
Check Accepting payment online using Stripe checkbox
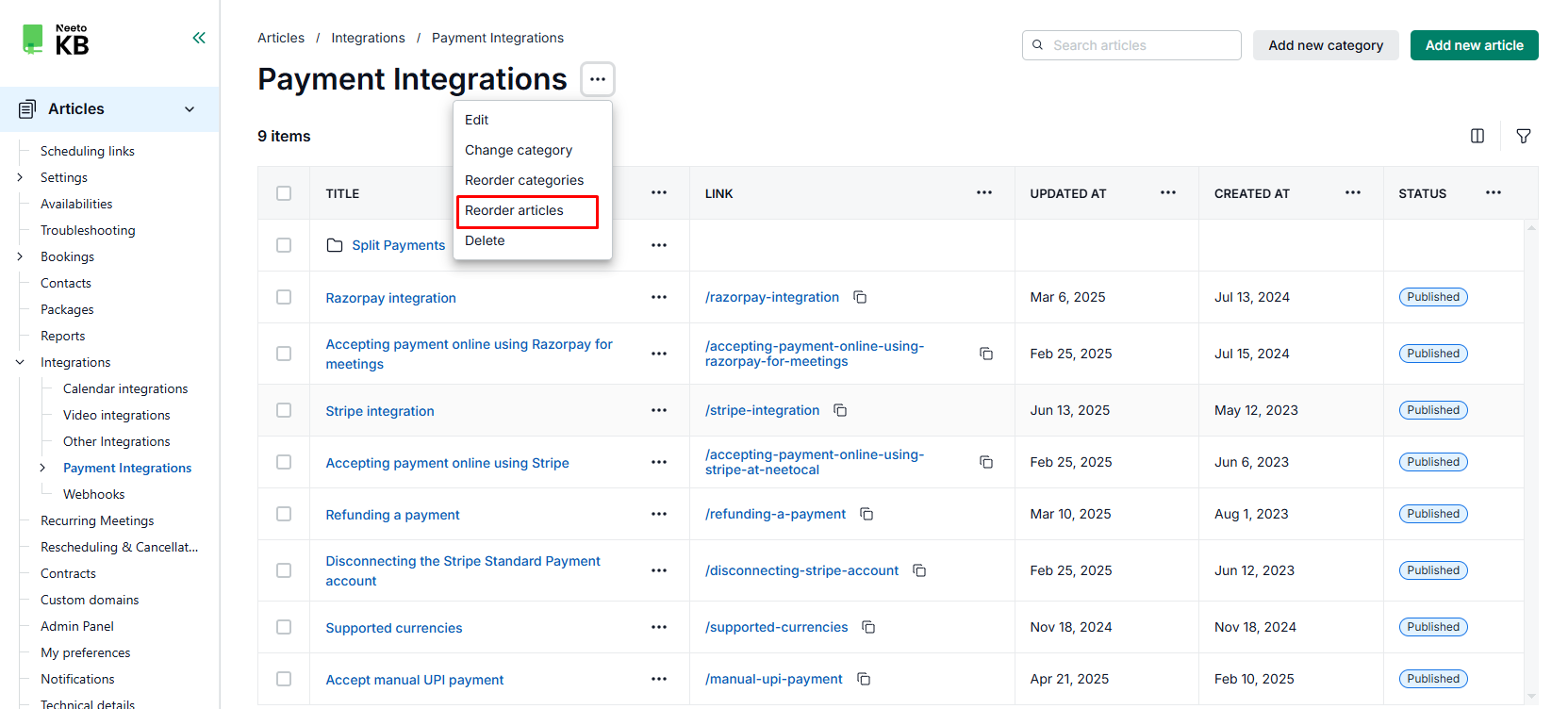click(x=284, y=462)
